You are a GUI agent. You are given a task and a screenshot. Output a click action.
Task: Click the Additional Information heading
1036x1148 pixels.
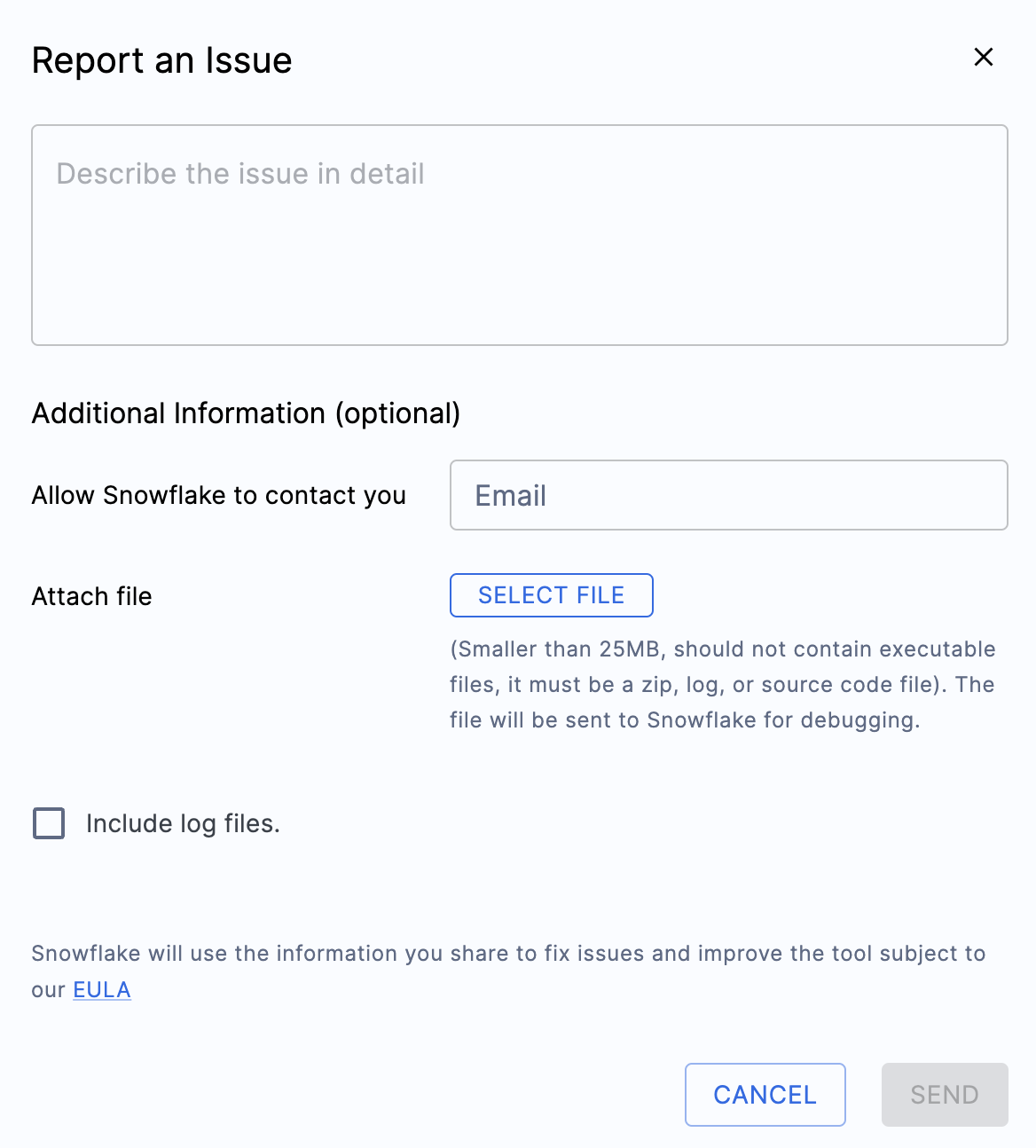point(246,413)
